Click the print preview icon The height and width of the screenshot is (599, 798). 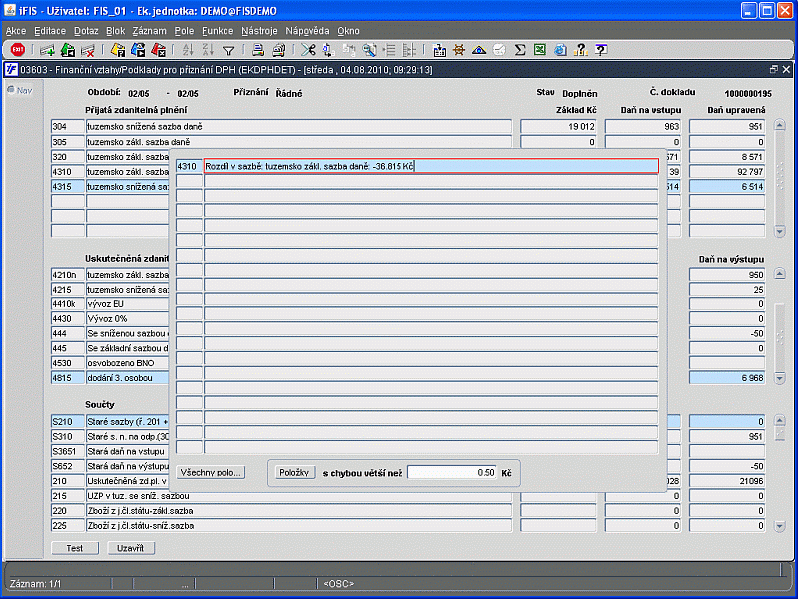click(x=278, y=50)
